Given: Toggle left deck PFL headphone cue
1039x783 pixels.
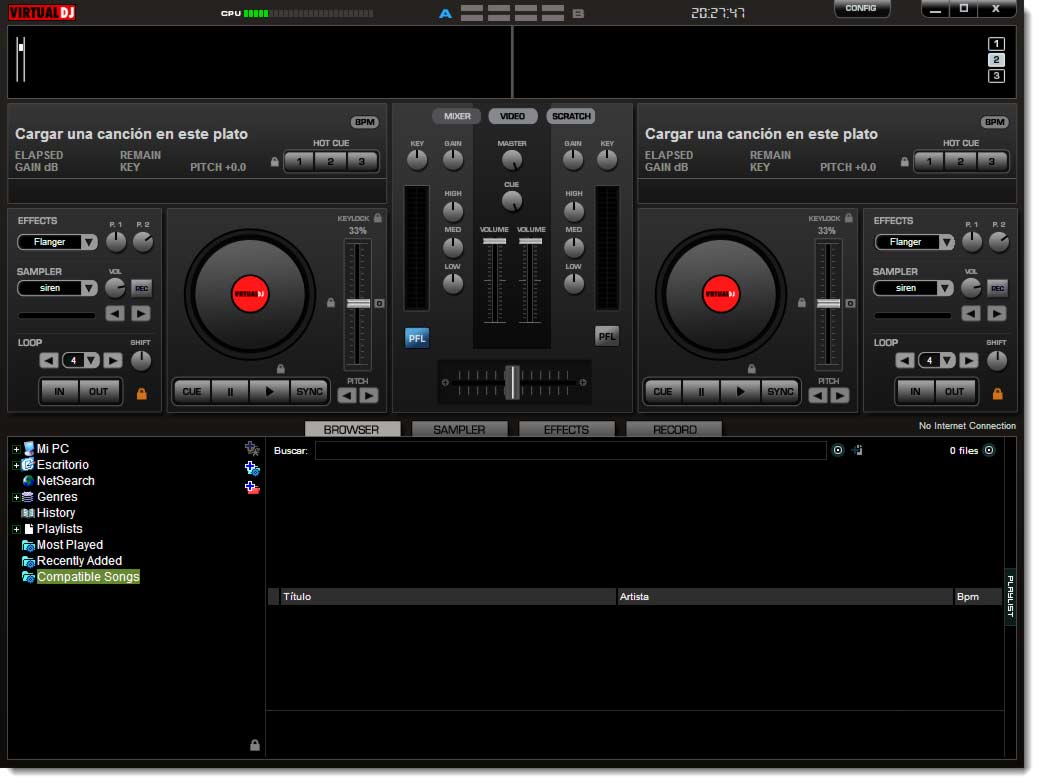Looking at the screenshot, I should pyautogui.click(x=417, y=339).
